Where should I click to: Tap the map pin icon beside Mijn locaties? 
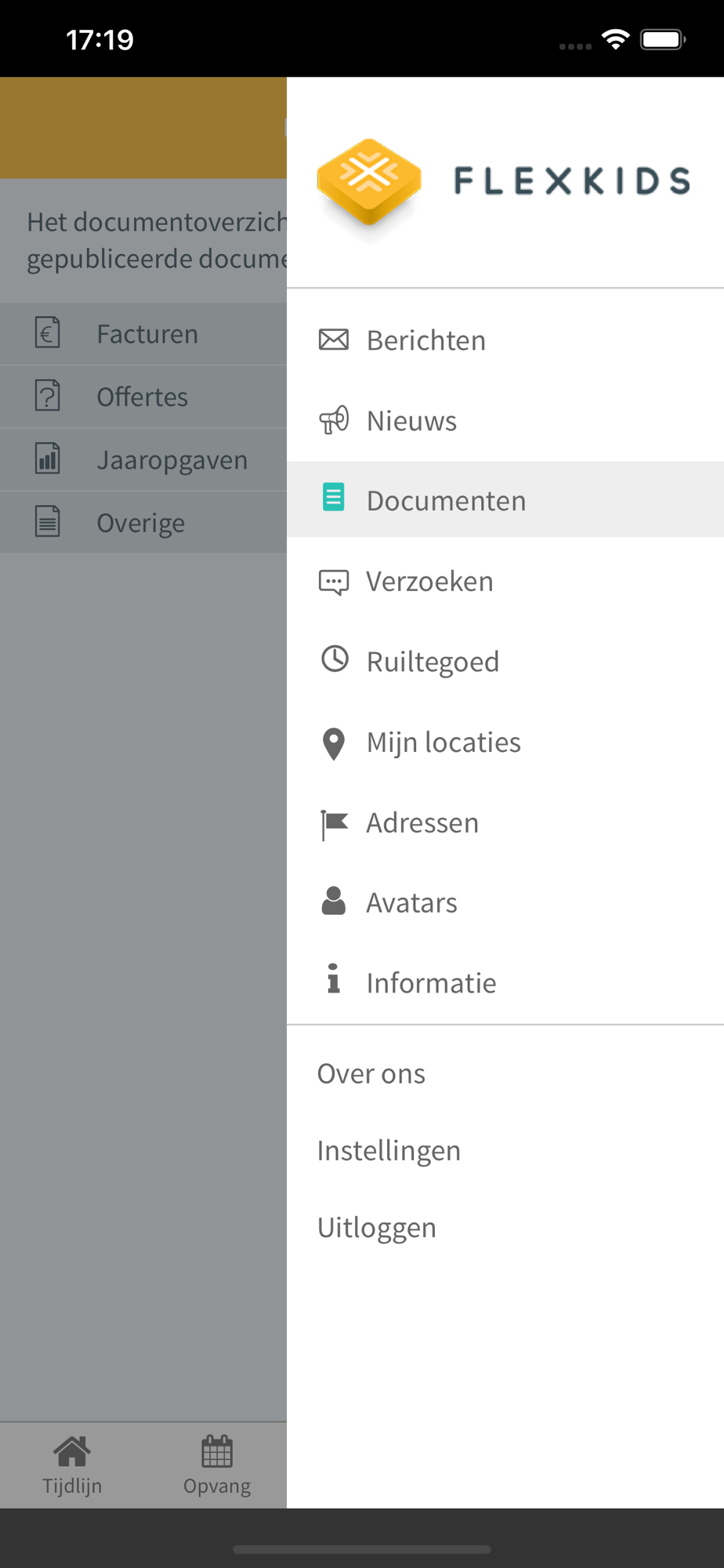tap(334, 744)
